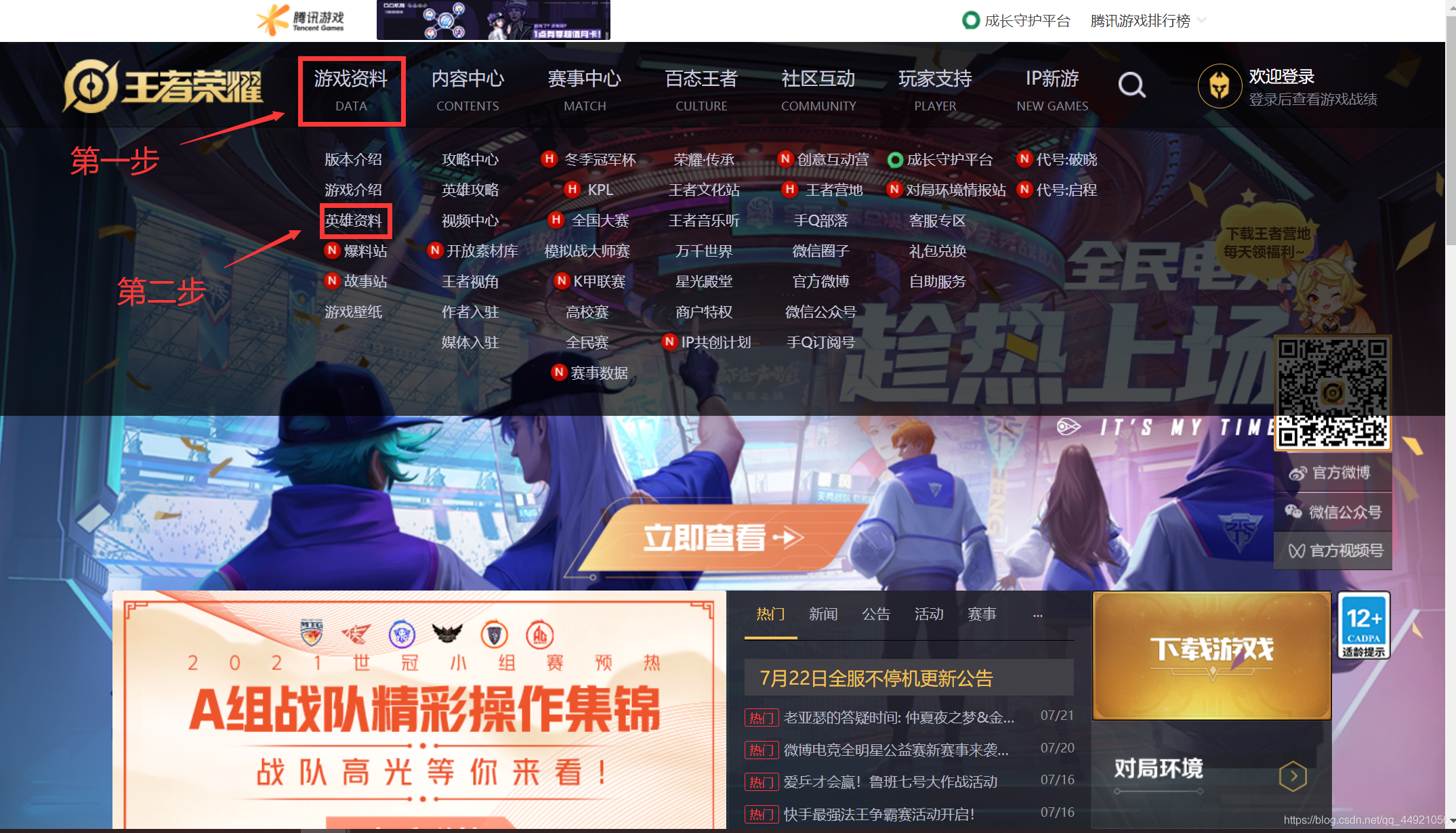1456x833 pixels.
Task: Switch to the 赛事 news tab
Action: coord(982,615)
